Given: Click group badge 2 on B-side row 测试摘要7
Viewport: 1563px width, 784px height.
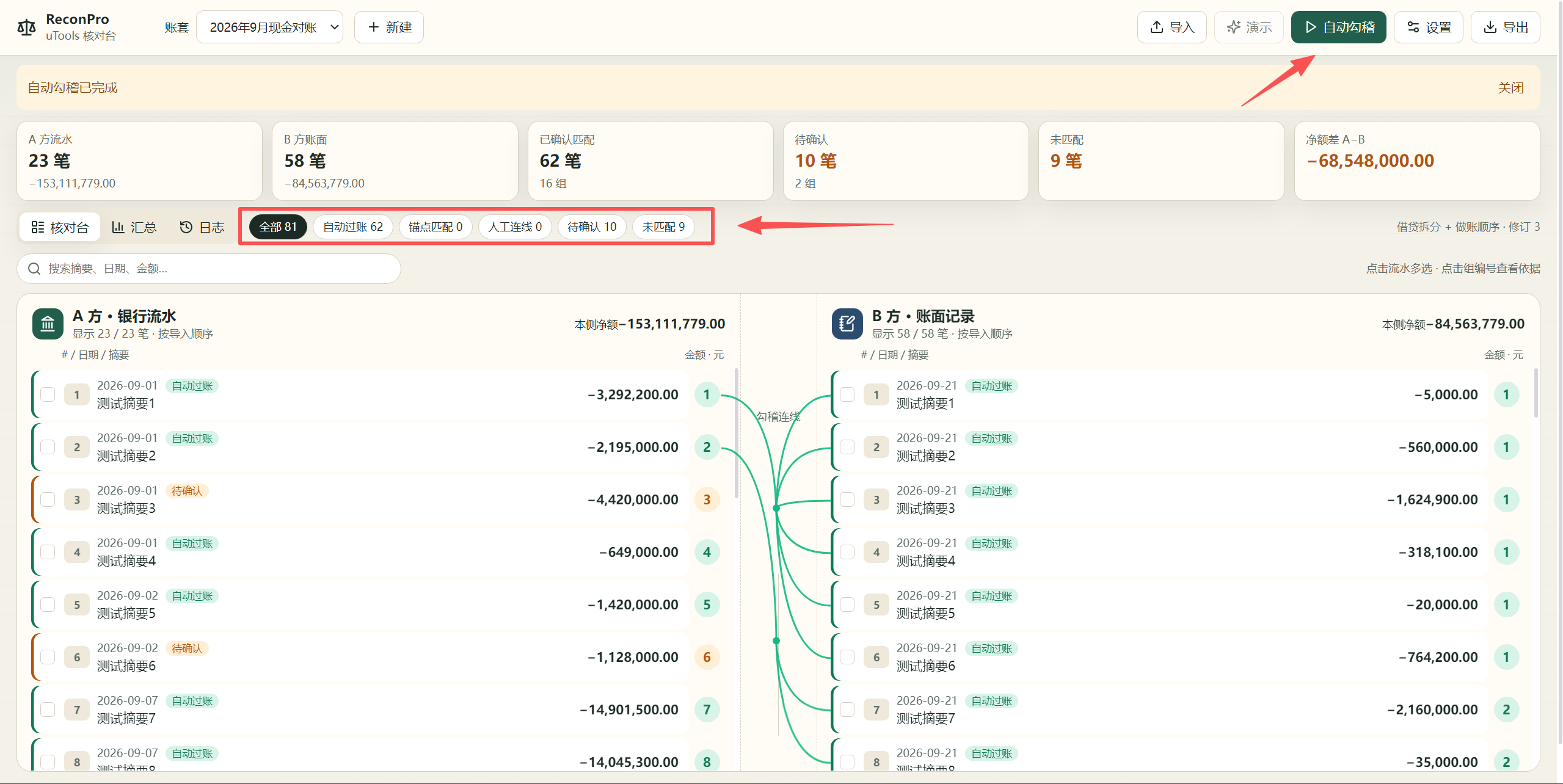Looking at the screenshot, I should pos(1506,710).
